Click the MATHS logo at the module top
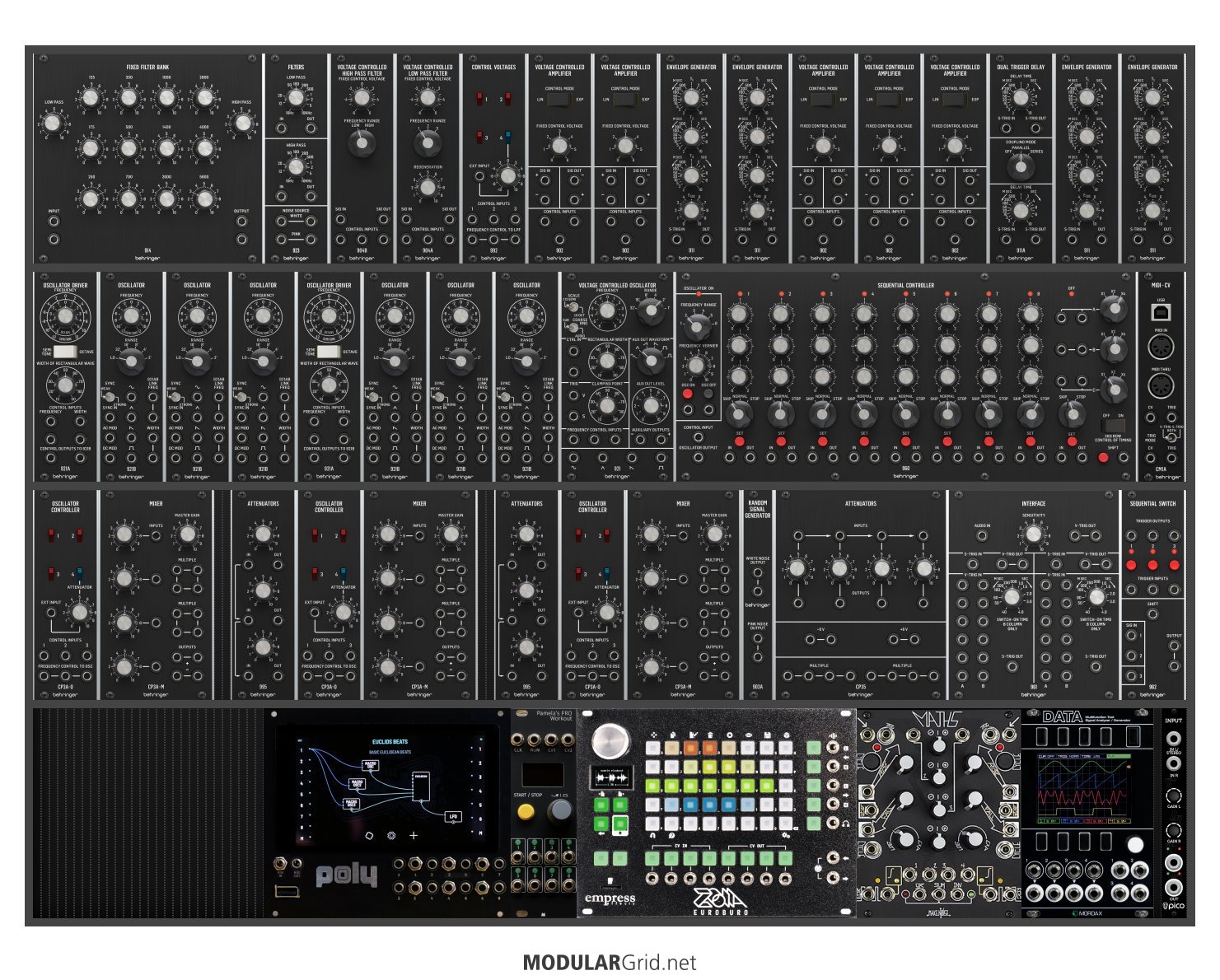 point(937,719)
